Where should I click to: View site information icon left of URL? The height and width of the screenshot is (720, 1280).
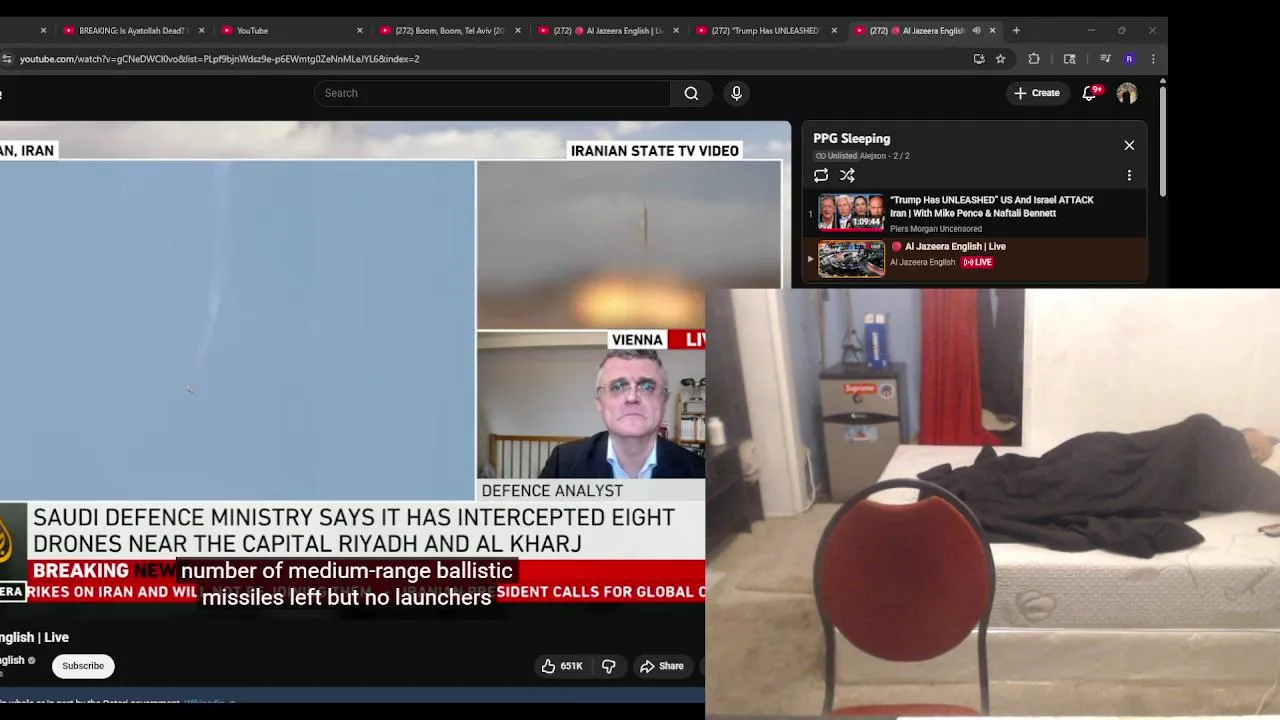pyautogui.click(x=7, y=59)
